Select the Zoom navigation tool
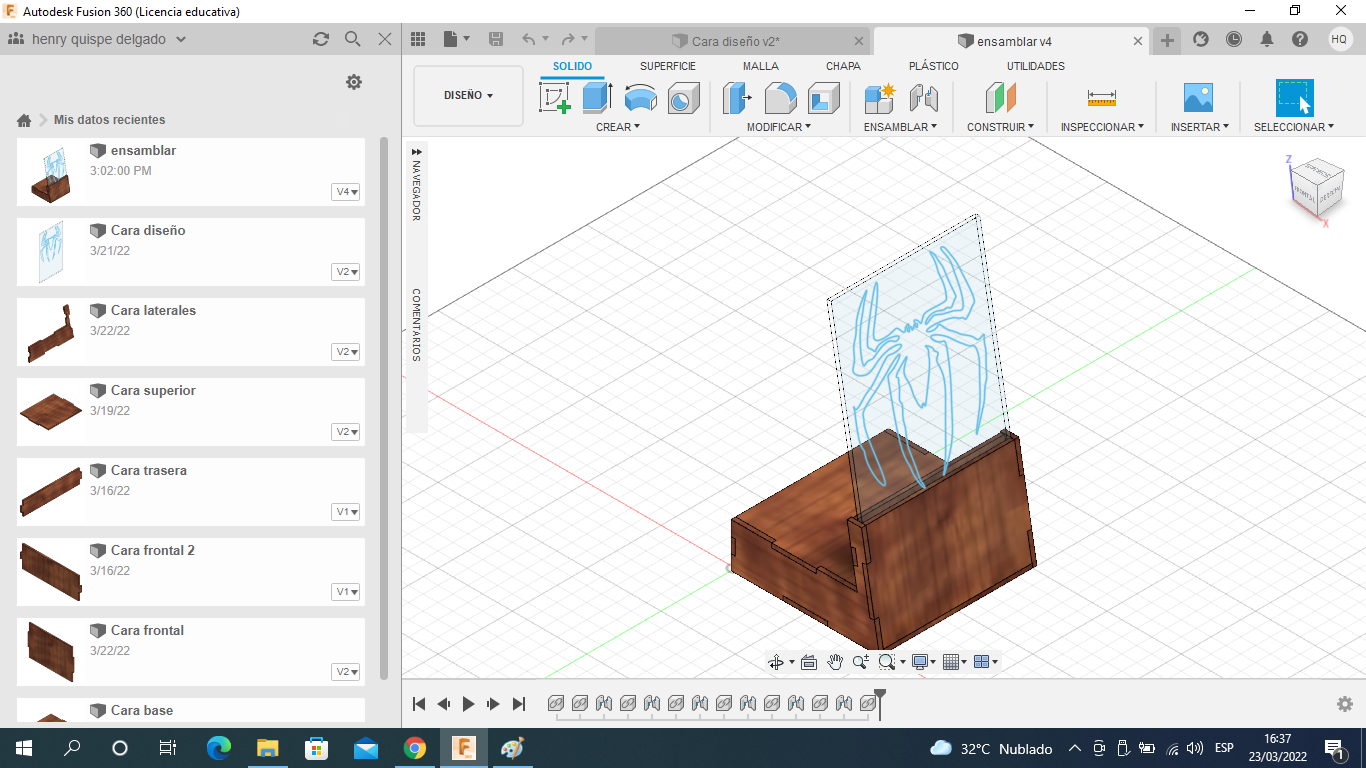Viewport: 1366px width, 768px height. [860, 662]
